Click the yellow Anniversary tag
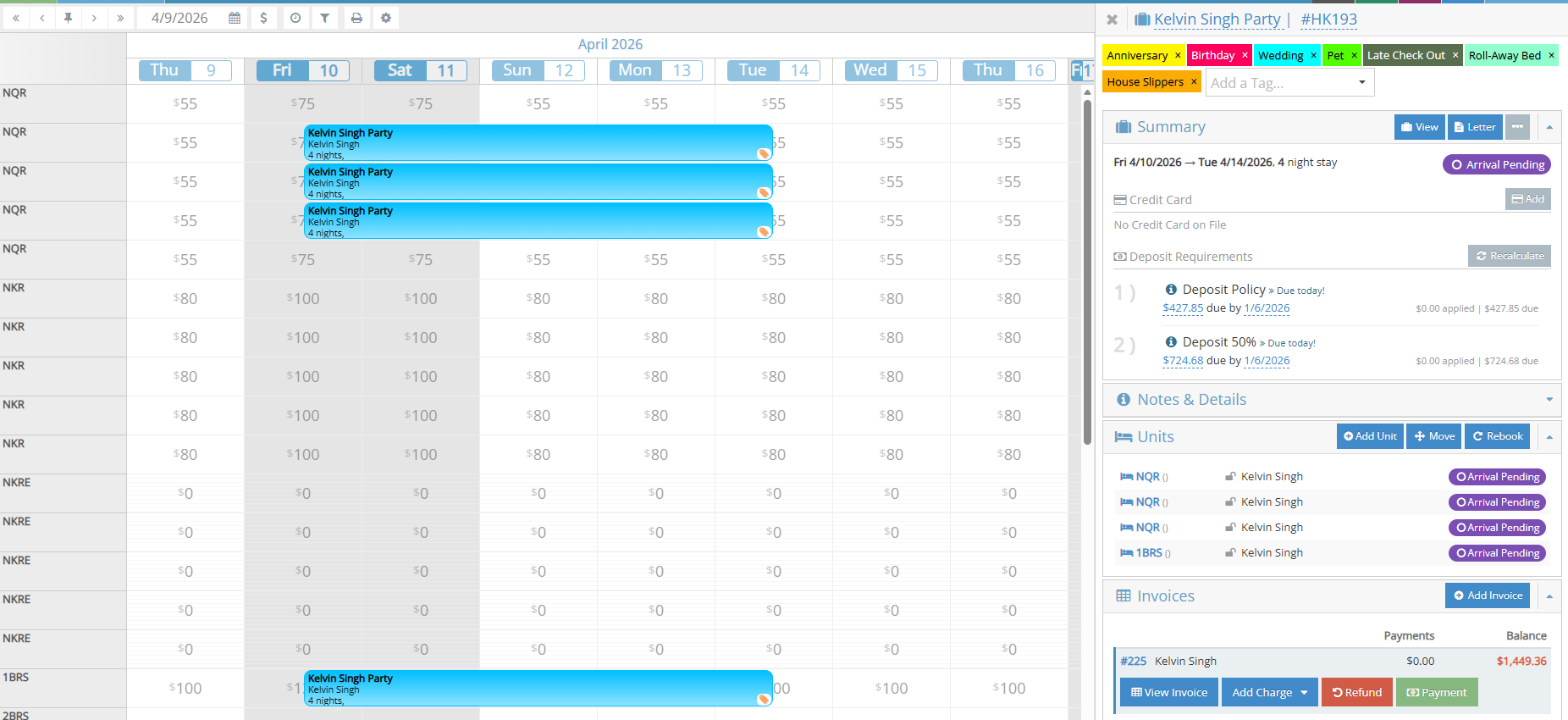Image resolution: width=1568 pixels, height=720 pixels. coord(1136,56)
